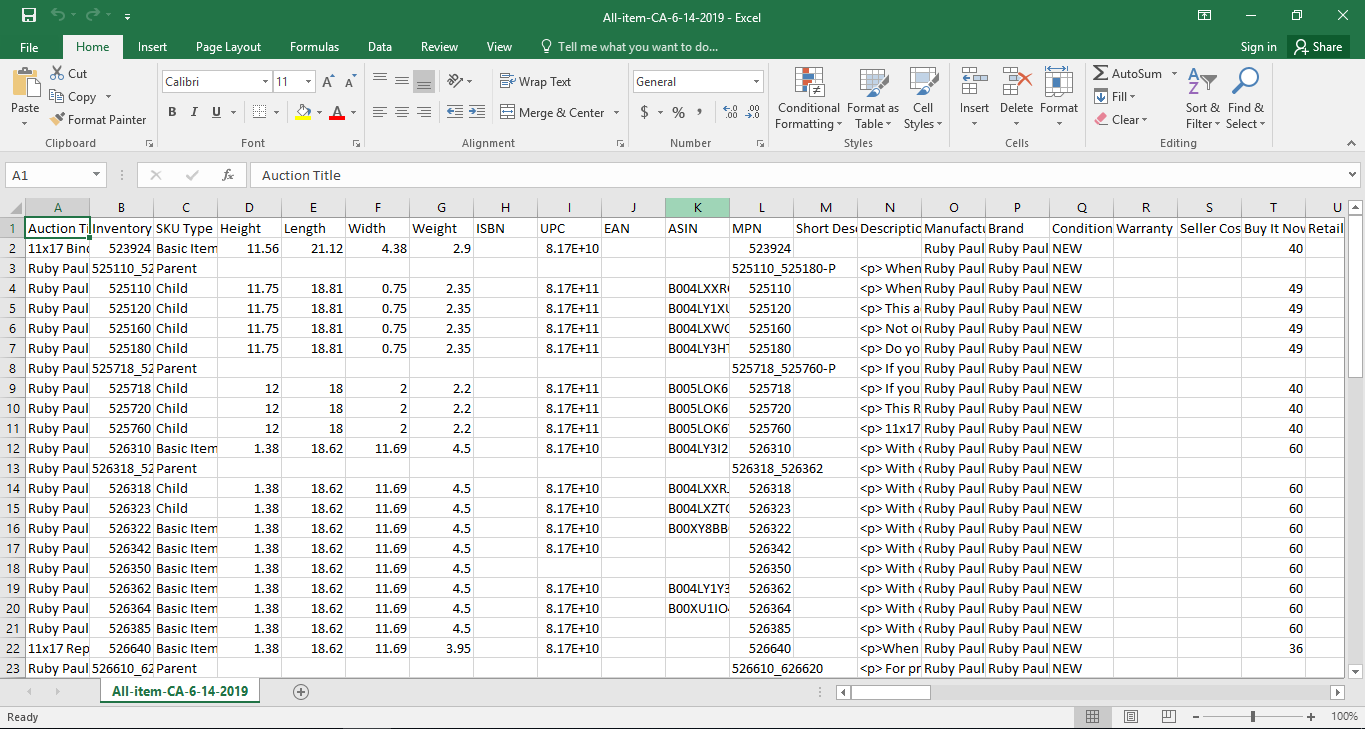Open the General number format dropdown

point(756,82)
